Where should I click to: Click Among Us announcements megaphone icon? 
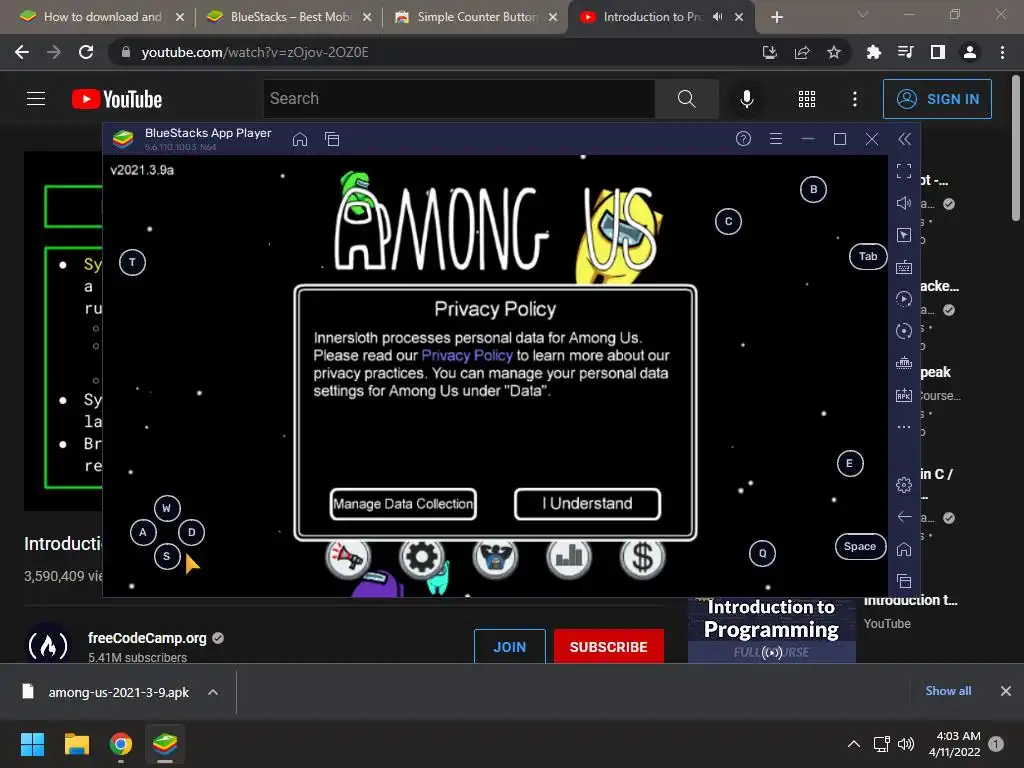[347, 557]
